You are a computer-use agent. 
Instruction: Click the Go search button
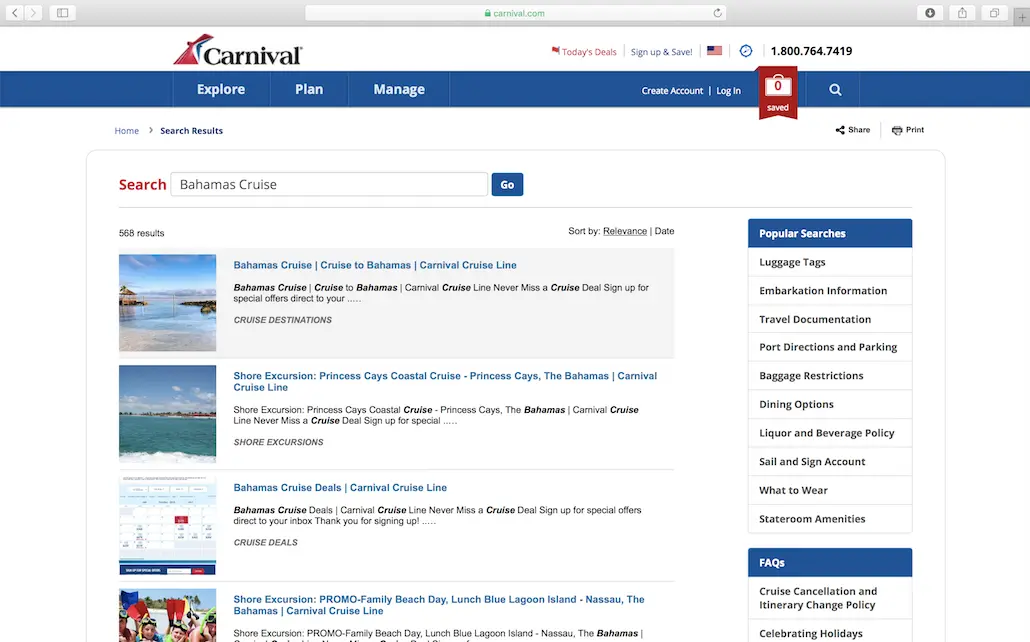coord(507,185)
